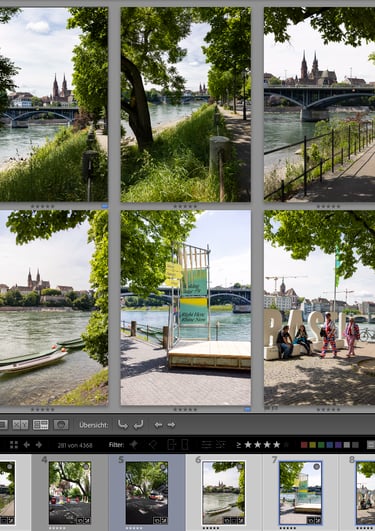Select survey photo of boats on riverbank

tap(54, 308)
